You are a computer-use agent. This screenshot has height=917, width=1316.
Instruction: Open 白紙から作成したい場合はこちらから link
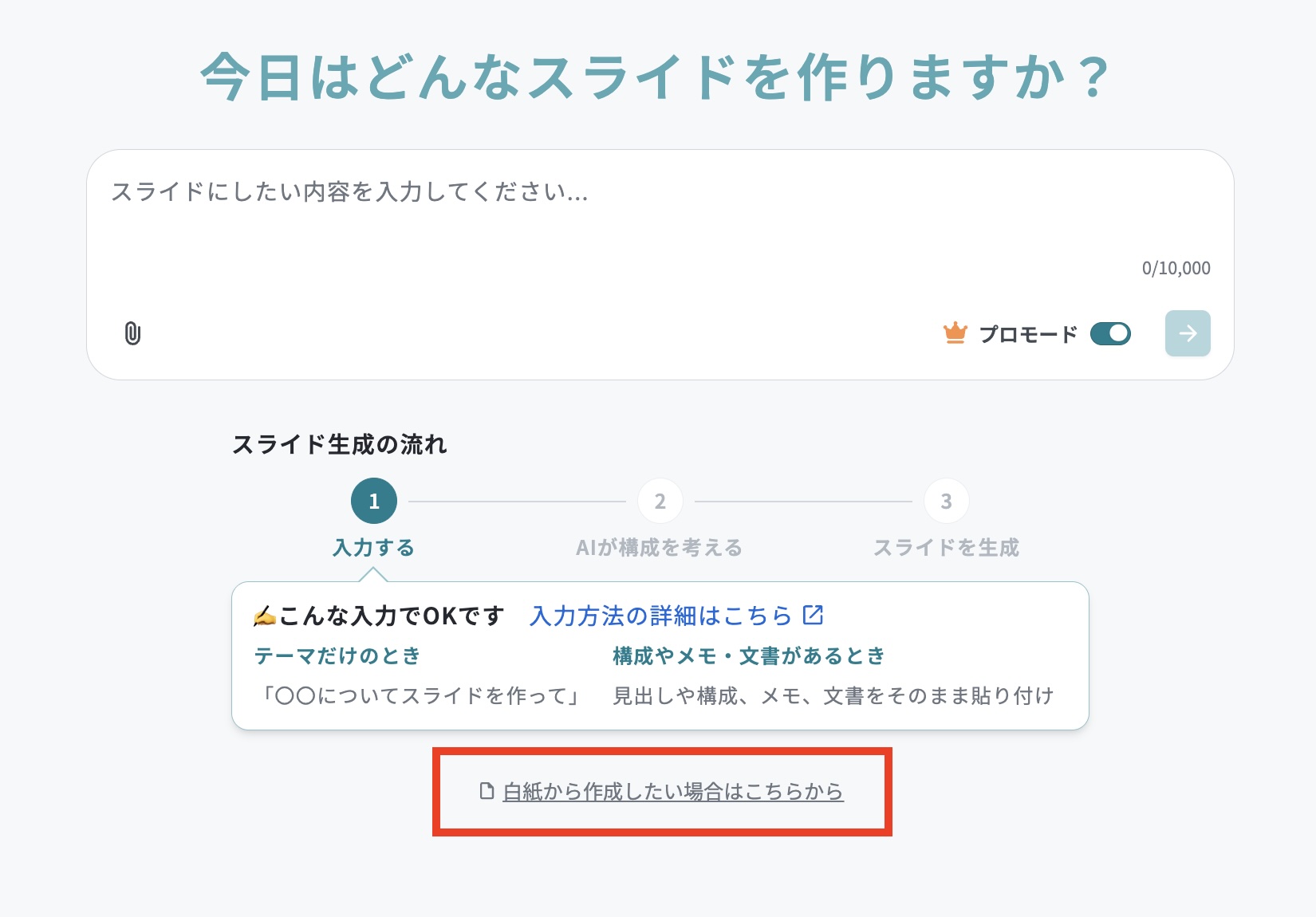(x=673, y=791)
